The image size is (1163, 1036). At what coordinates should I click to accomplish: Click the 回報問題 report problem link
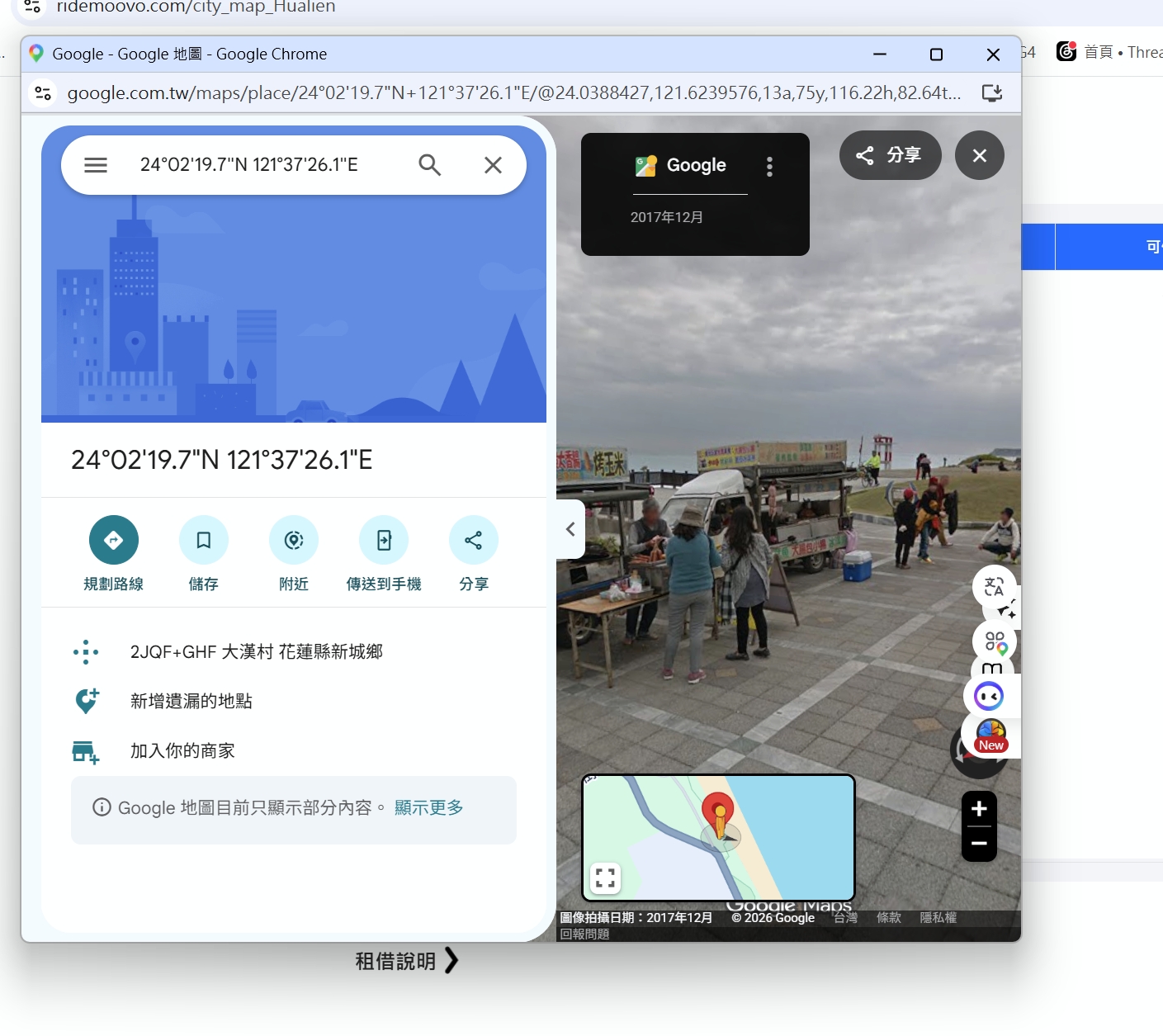584,934
